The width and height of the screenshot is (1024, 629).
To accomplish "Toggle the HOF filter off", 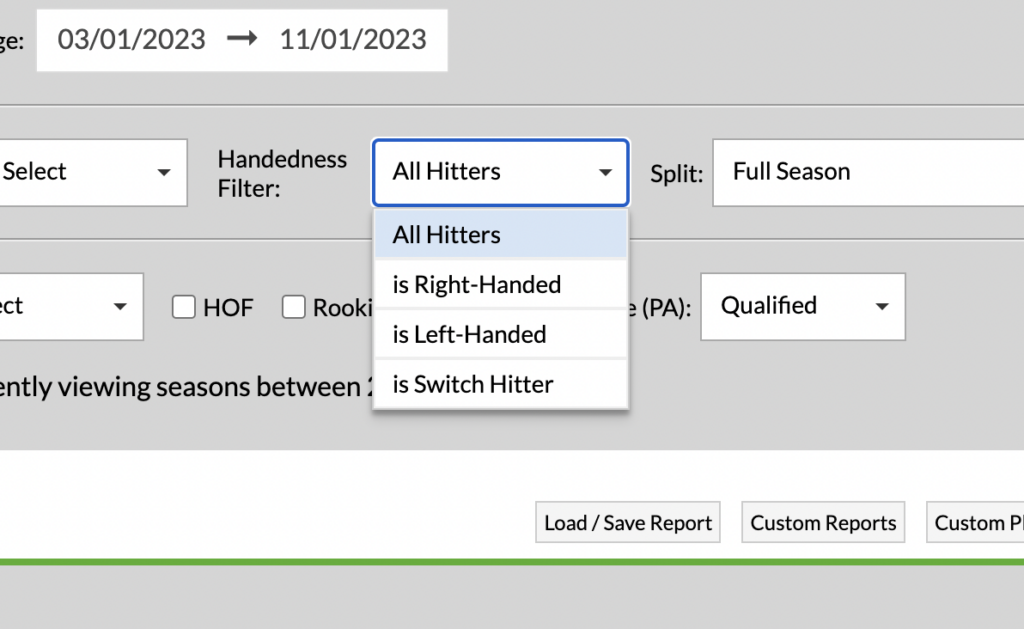I will [184, 307].
